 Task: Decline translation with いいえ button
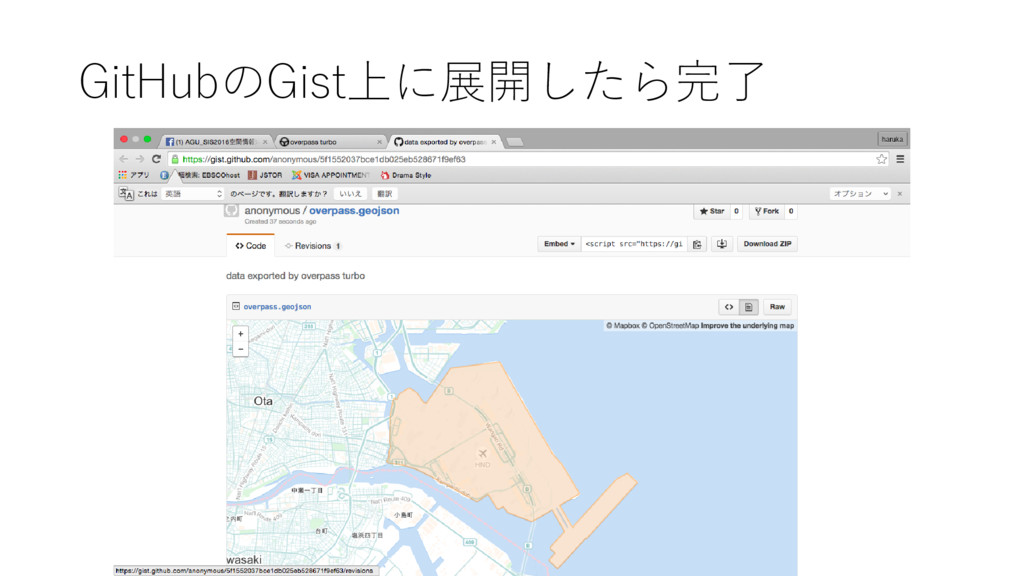click(x=350, y=194)
